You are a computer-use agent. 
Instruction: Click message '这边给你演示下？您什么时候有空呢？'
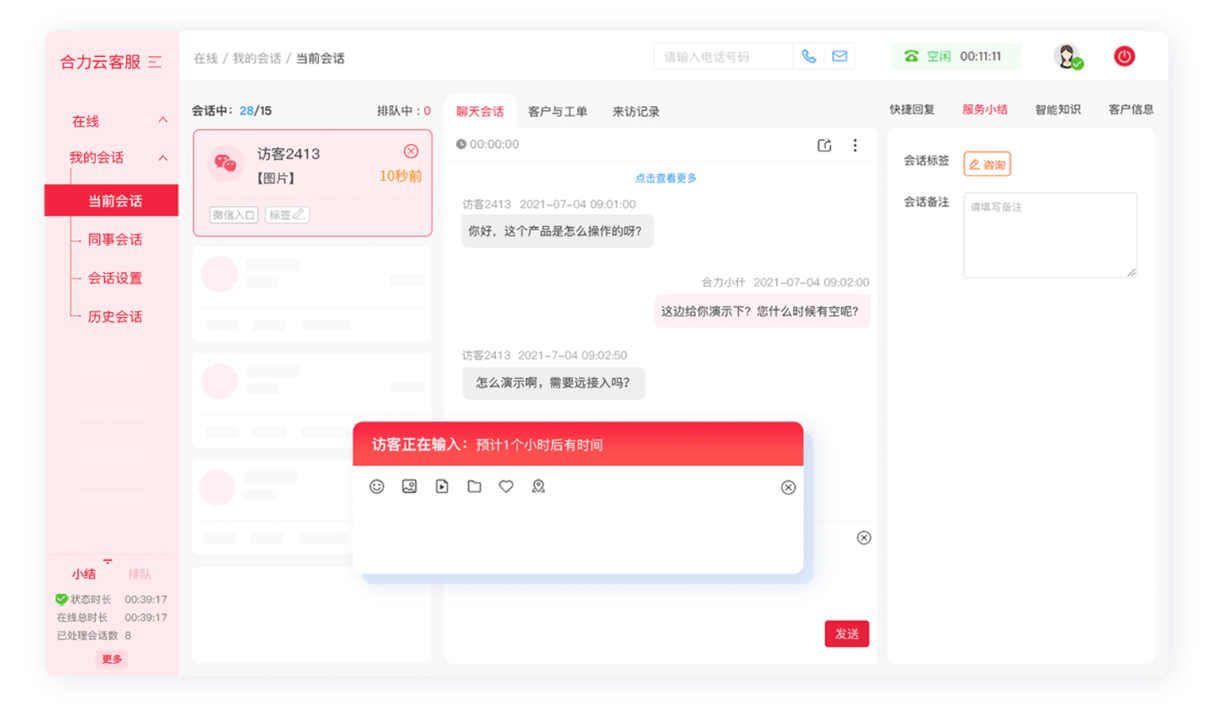[x=762, y=311]
